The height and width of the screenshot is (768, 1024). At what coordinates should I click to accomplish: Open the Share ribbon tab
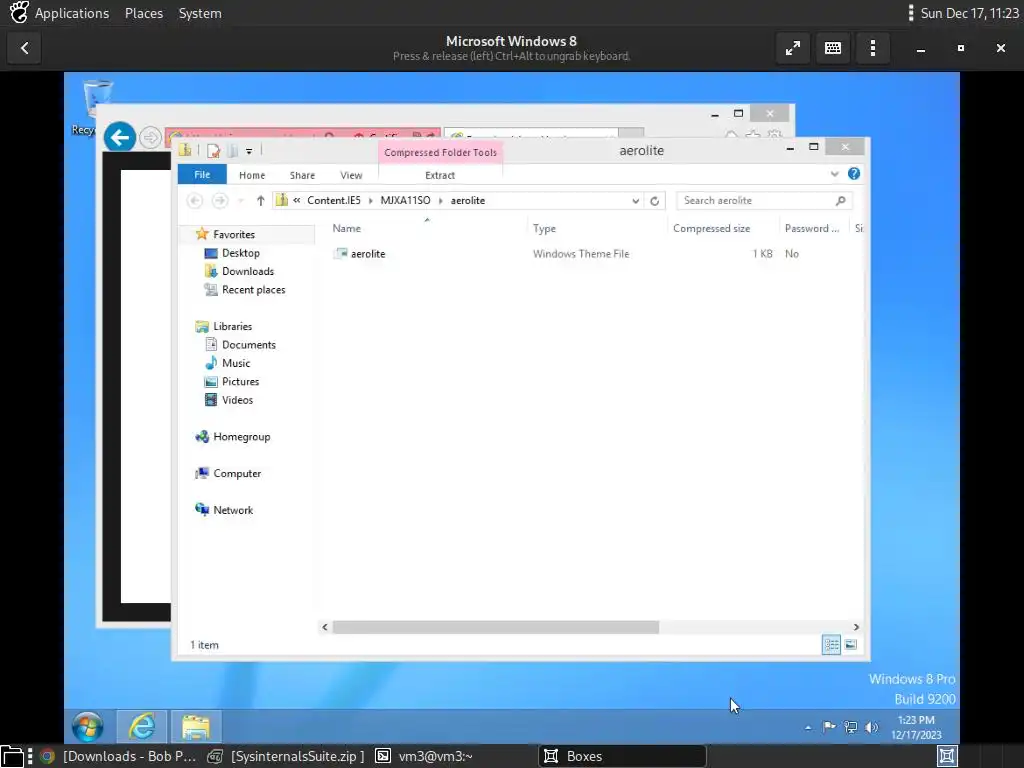pos(302,175)
